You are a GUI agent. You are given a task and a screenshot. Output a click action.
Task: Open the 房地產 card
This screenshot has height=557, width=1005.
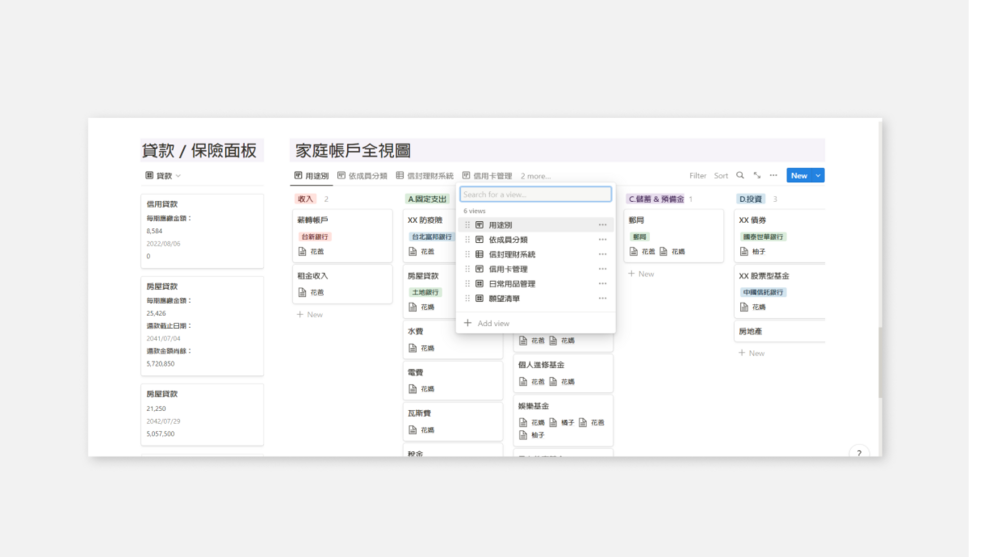click(779, 331)
